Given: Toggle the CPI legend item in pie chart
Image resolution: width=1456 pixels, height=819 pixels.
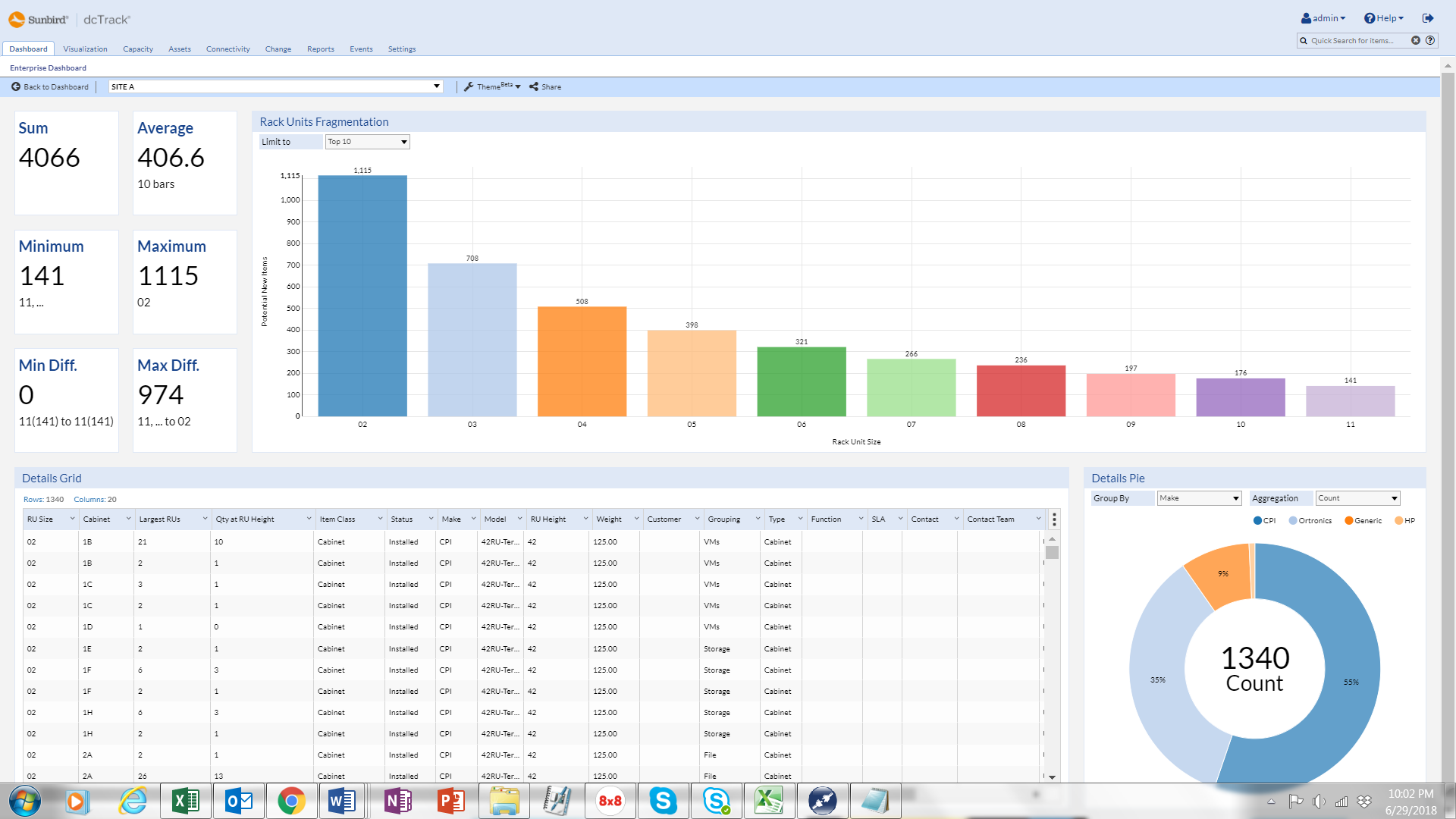Looking at the screenshot, I should click(x=1264, y=521).
